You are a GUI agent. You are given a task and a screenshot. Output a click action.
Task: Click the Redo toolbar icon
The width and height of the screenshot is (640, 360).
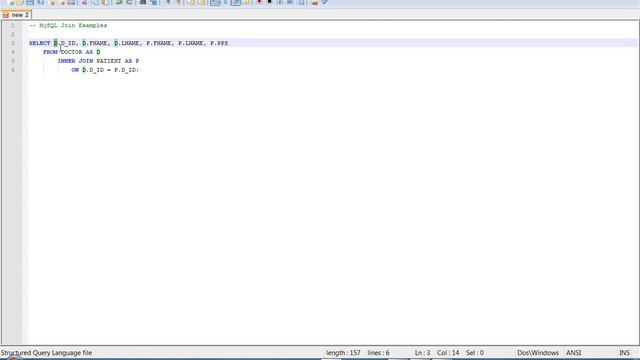click(x=129, y=2)
